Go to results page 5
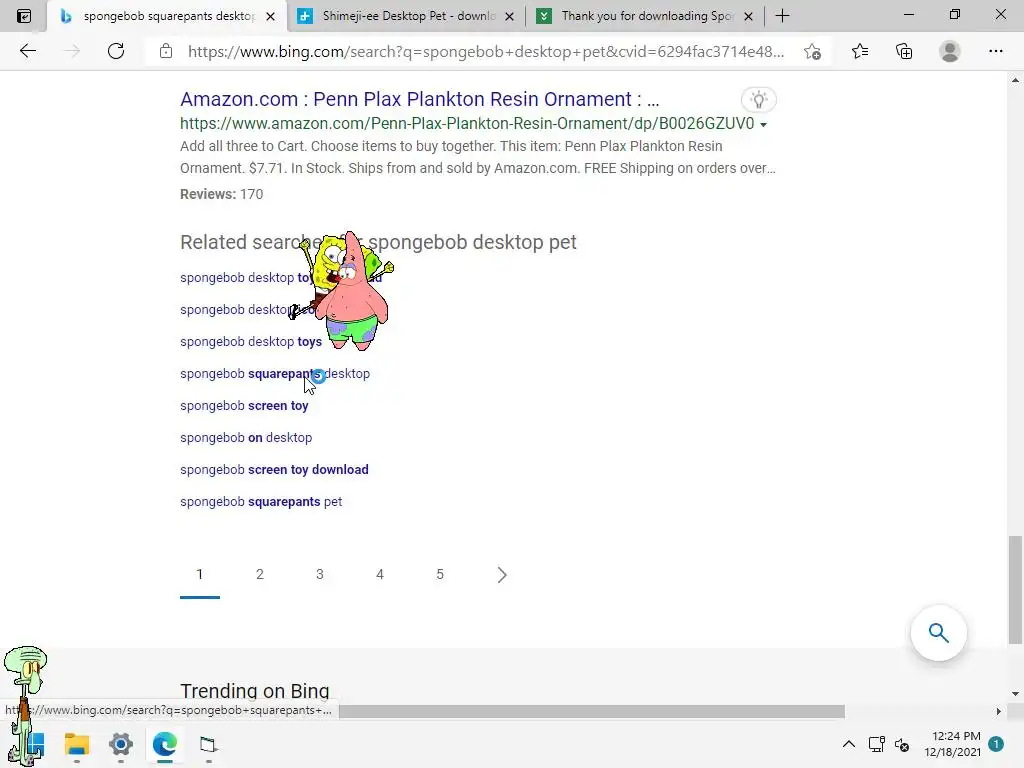This screenshot has height=768, width=1024. coord(440,574)
